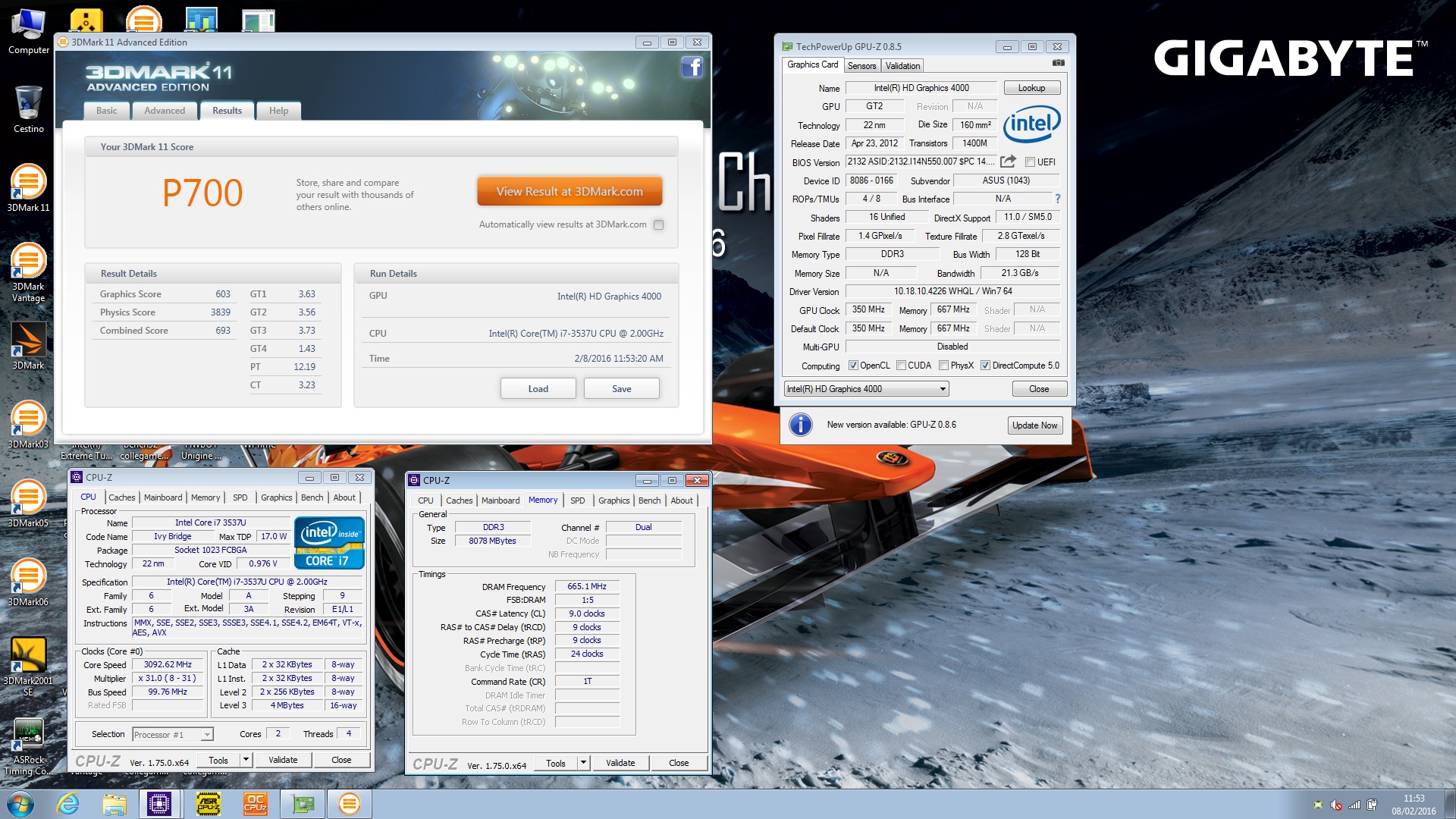
Task: Click the Intel logo in GPU-Z
Action: click(1031, 123)
